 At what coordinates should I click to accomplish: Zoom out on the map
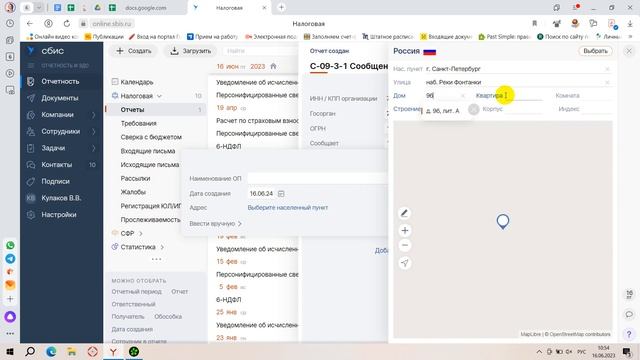coord(404,245)
